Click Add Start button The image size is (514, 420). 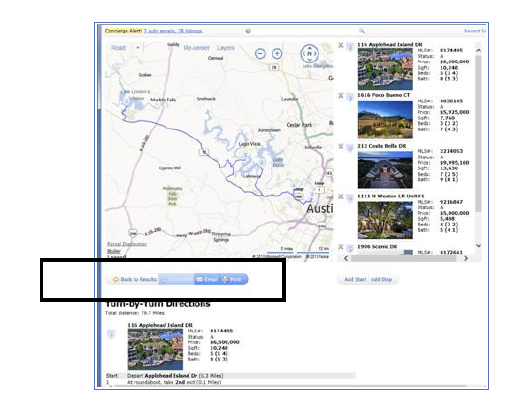pos(355,279)
